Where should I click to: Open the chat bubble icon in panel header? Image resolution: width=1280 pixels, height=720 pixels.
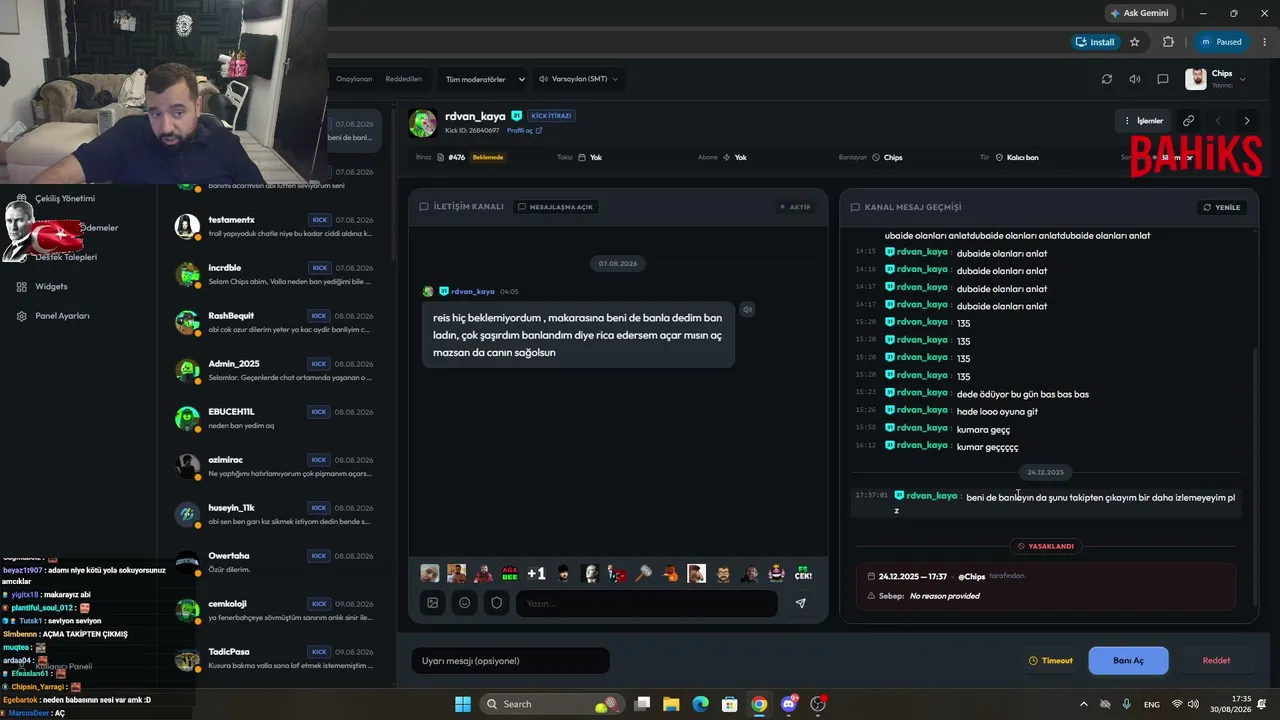coord(1163,79)
